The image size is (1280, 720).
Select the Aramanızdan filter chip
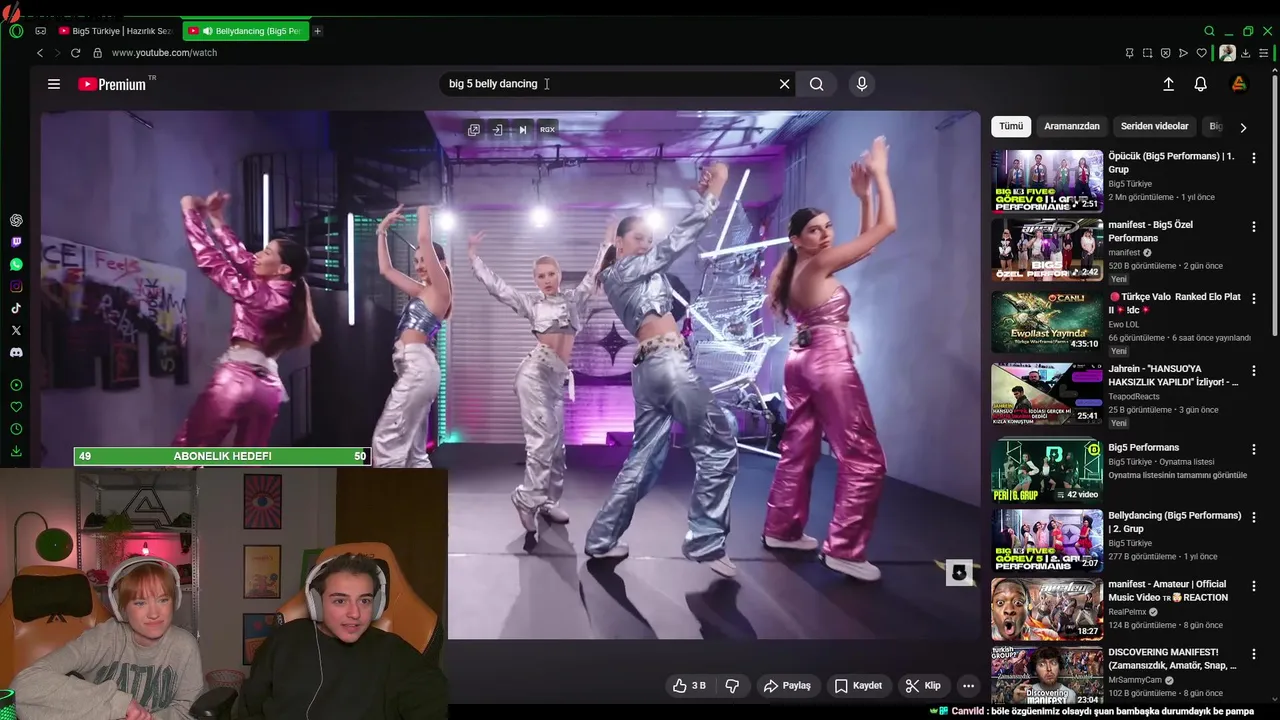[1072, 127]
